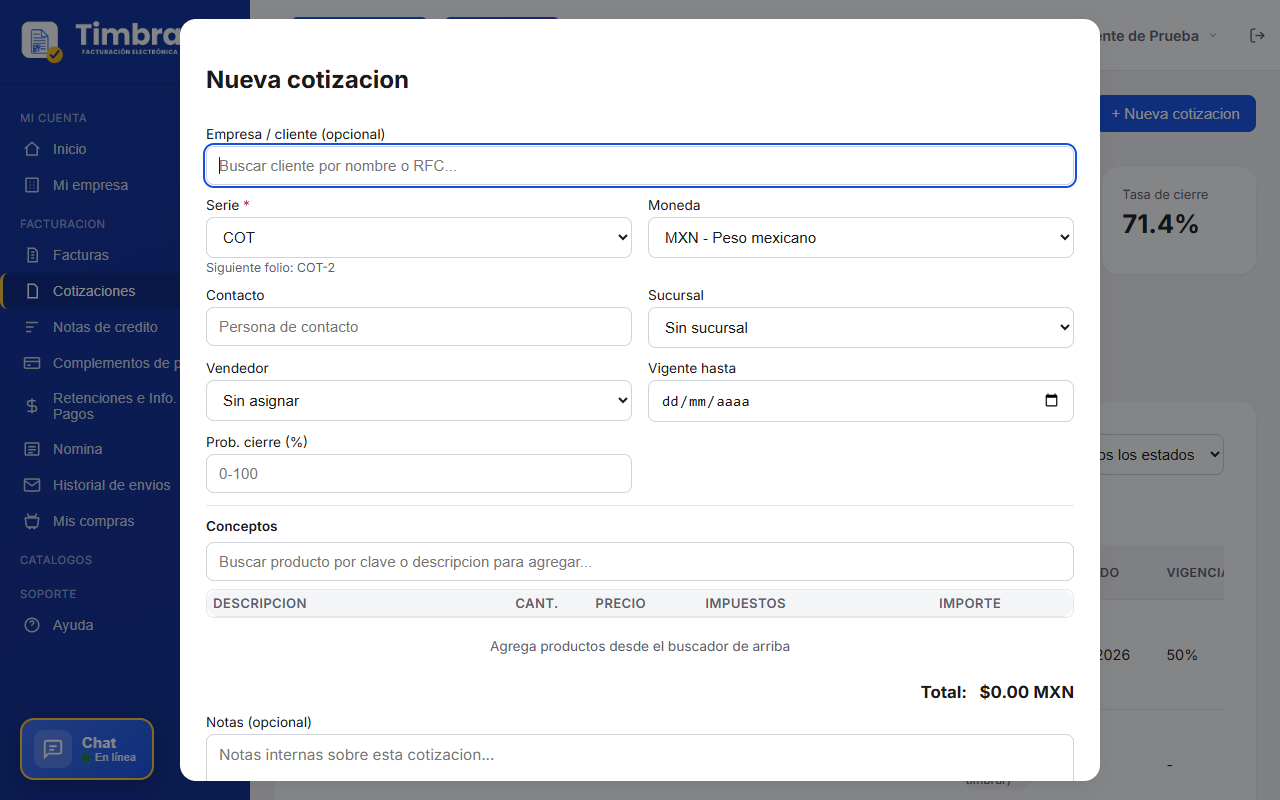This screenshot has height=800, width=1280.
Task: Open the calendar picker in Vigente hasta
Action: 1051,401
